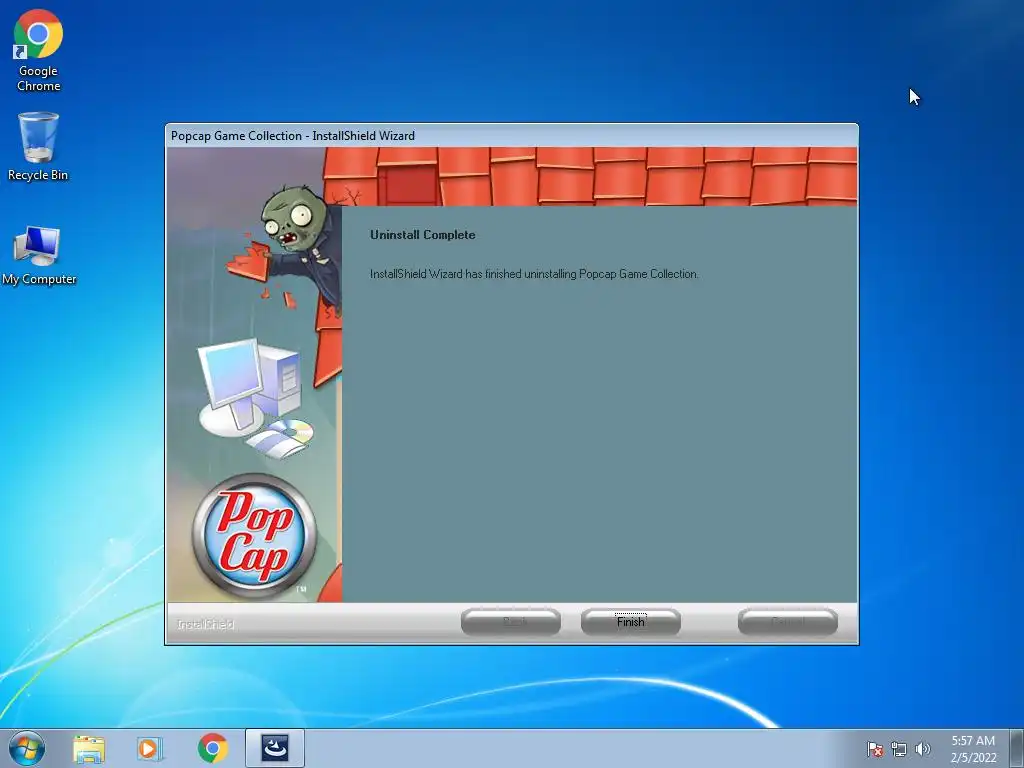Launch Windows Media Player from taskbar
1024x768 pixels.
click(x=150, y=748)
